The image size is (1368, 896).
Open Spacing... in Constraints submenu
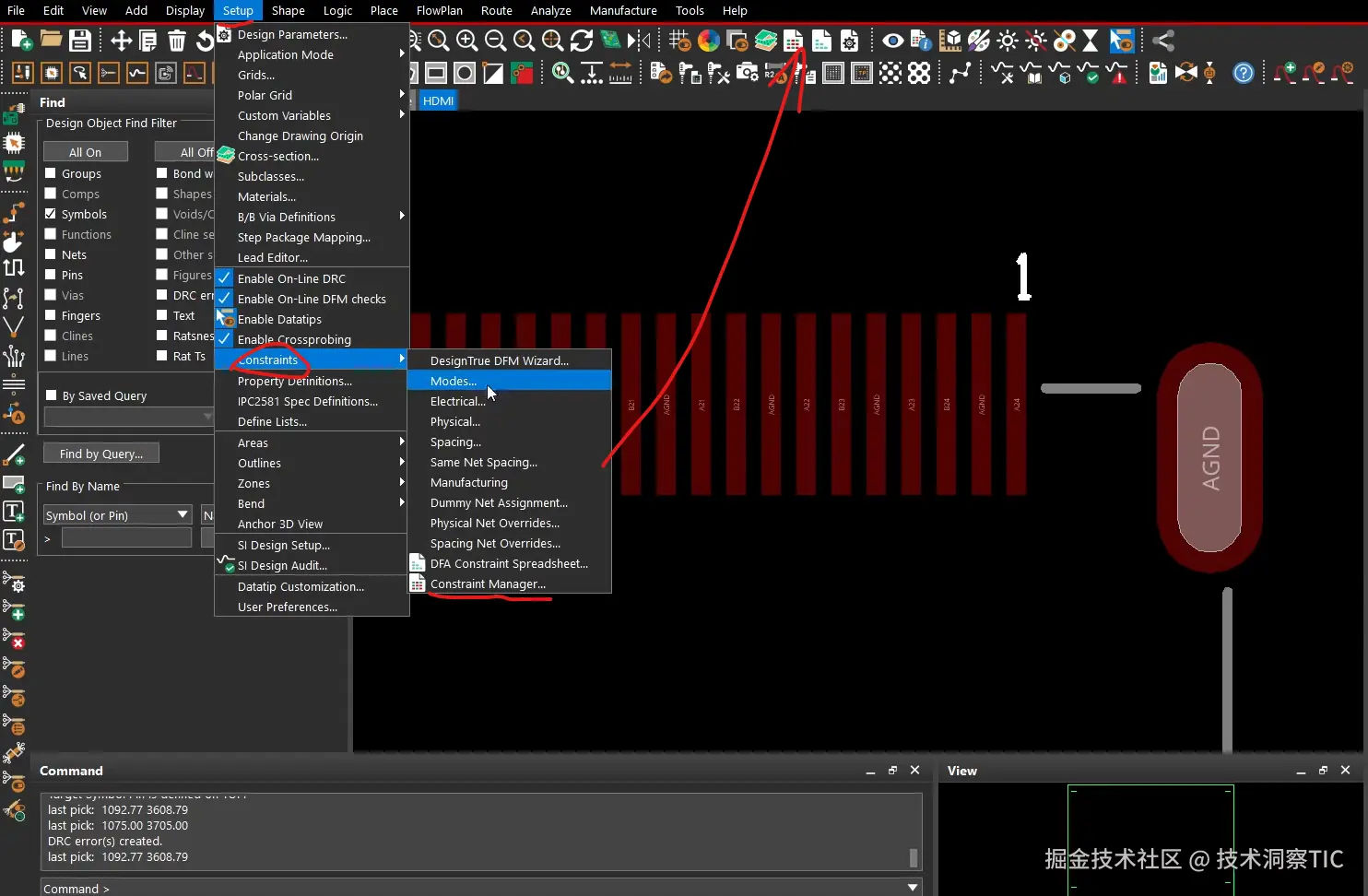tap(509, 442)
